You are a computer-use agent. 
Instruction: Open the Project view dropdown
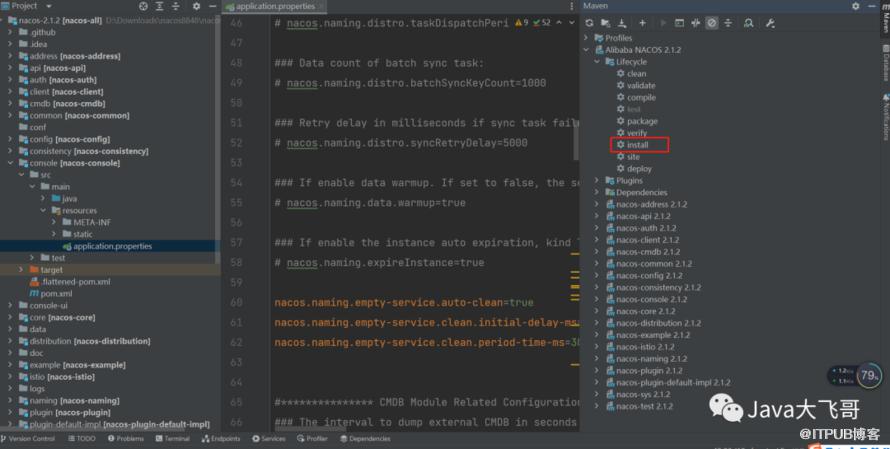click(46, 6)
